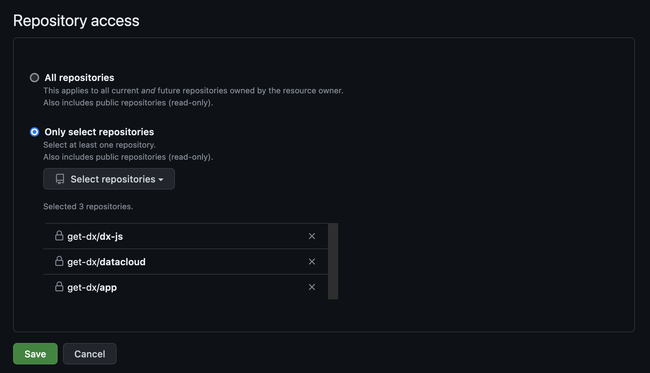Viewport: 650px width, 373px height.
Task: Click the All repositories label text
Action: point(79,78)
